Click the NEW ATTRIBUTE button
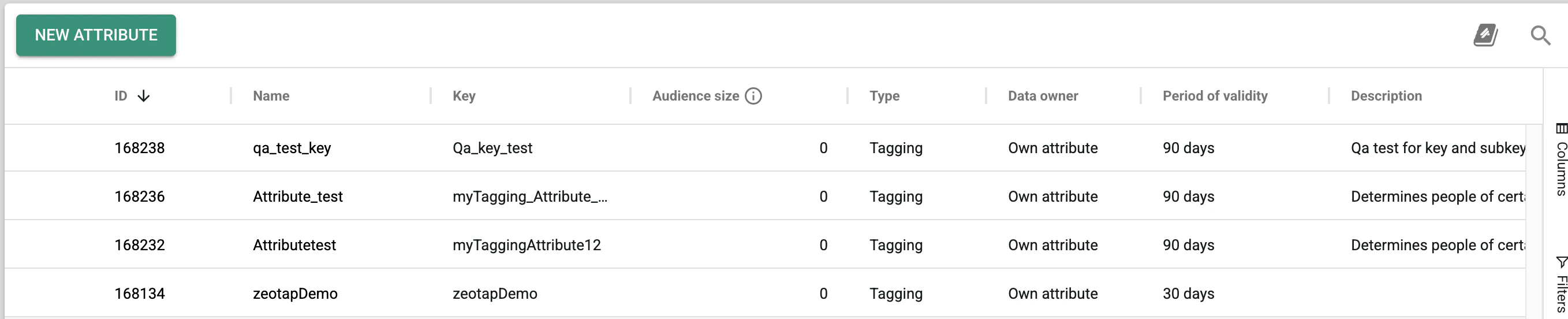The width and height of the screenshot is (1568, 319). click(x=96, y=35)
